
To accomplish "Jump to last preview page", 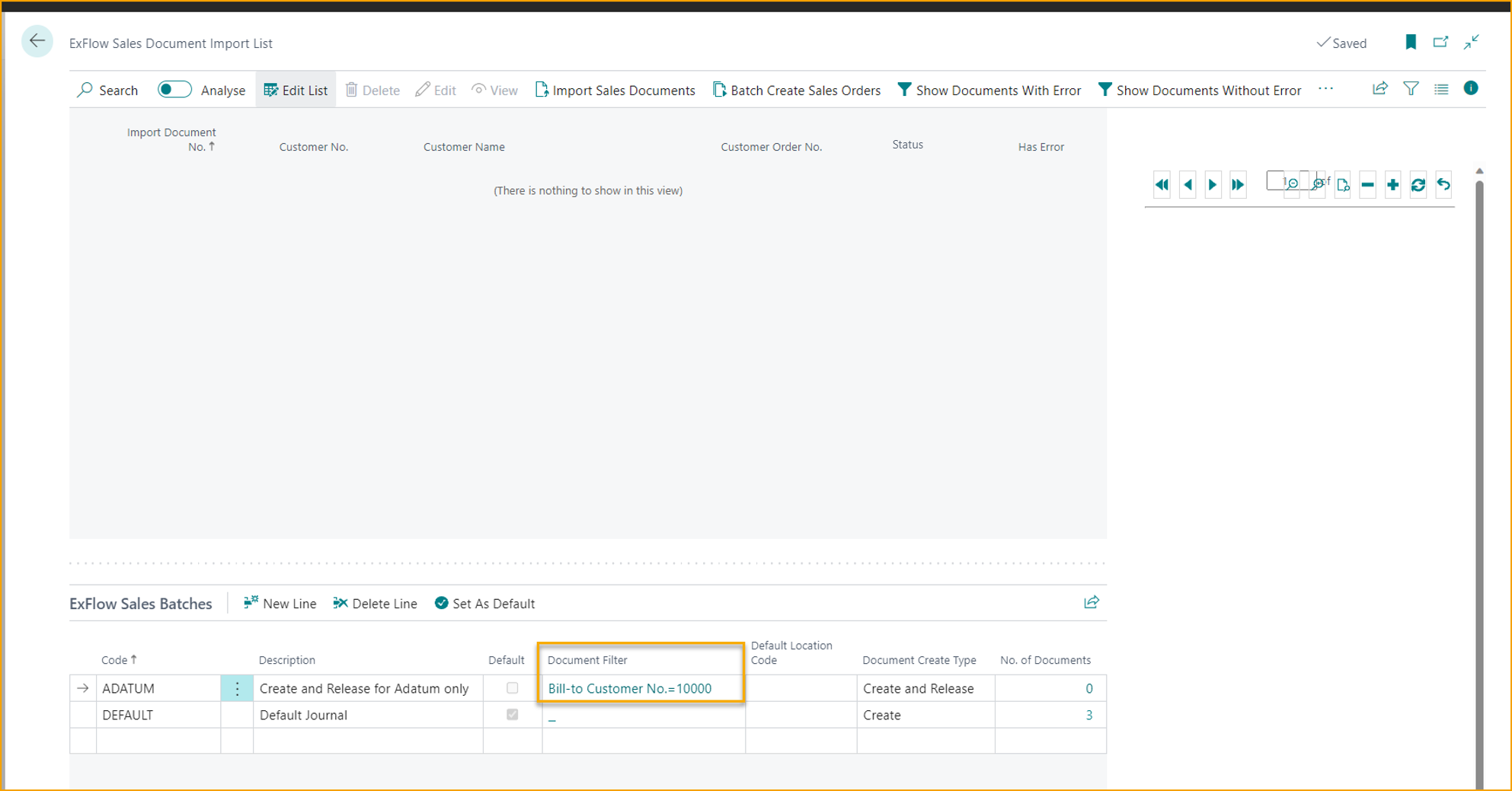I will [1238, 184].
